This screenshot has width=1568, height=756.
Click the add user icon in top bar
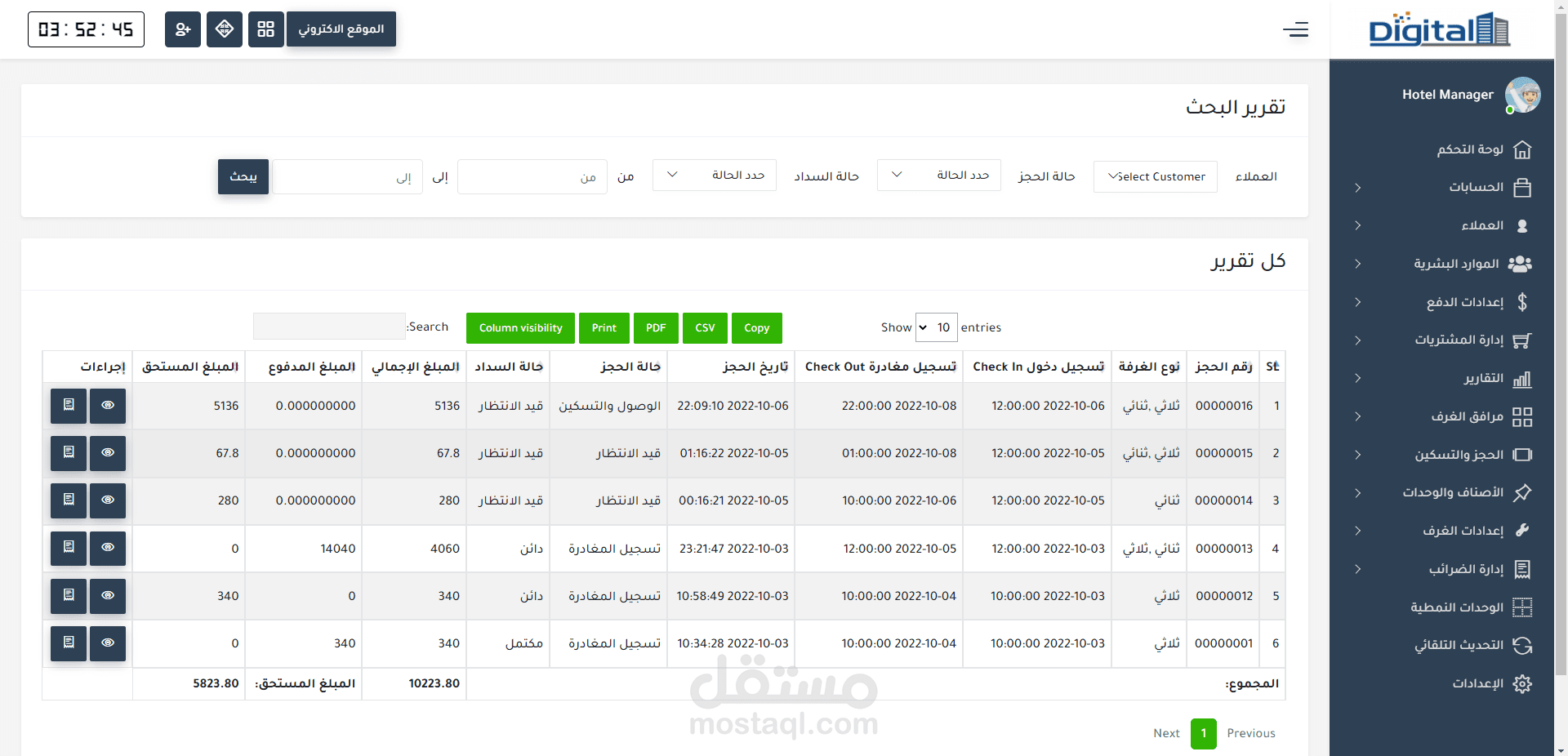pyautogui.click(x=183, y=29)
